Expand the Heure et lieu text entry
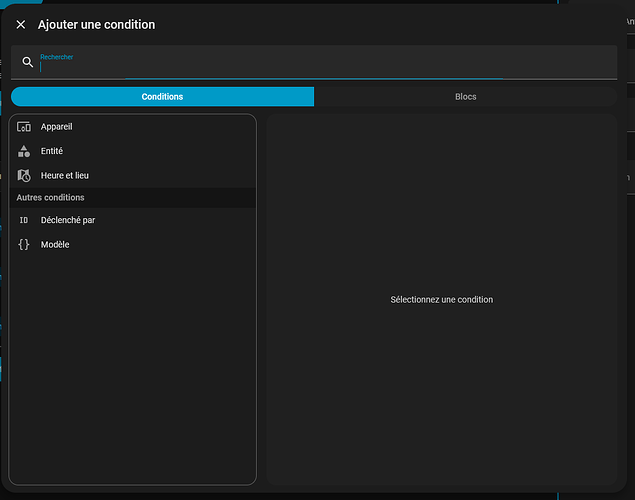Image resolution: width=635 pixels, height=500 pixels. (x=65, y=175)
